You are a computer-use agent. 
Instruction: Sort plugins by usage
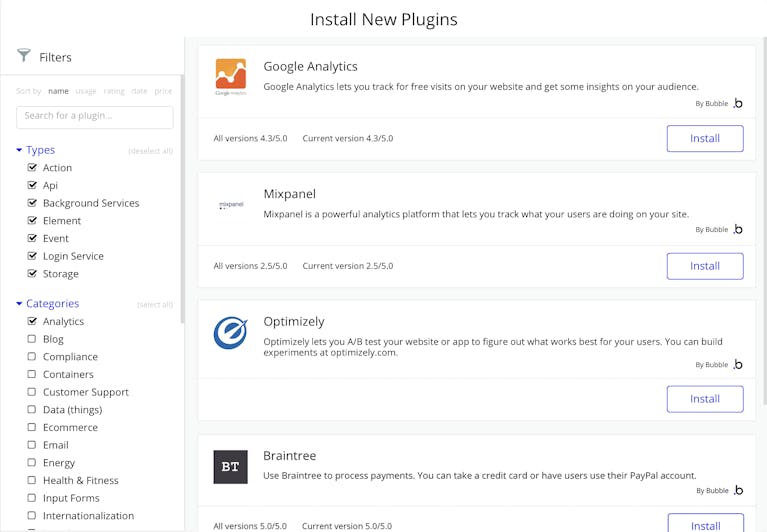(86, 91)
